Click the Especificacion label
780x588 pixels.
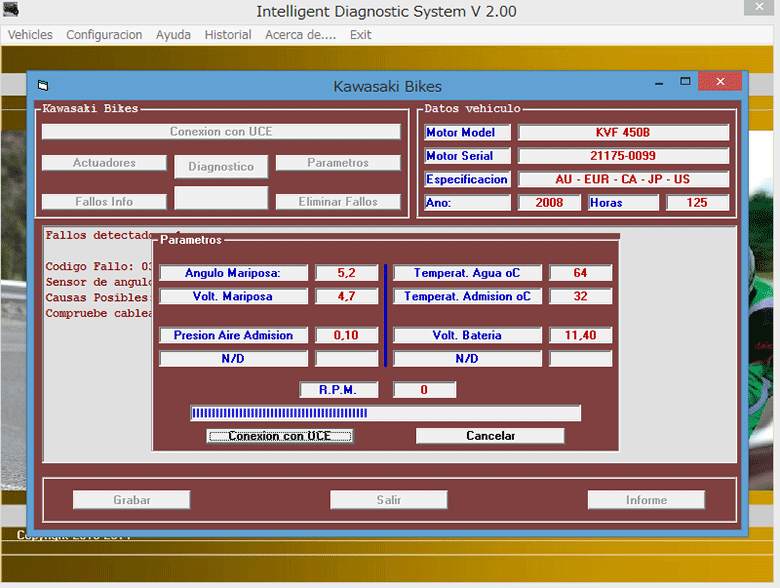click(468, 179)
